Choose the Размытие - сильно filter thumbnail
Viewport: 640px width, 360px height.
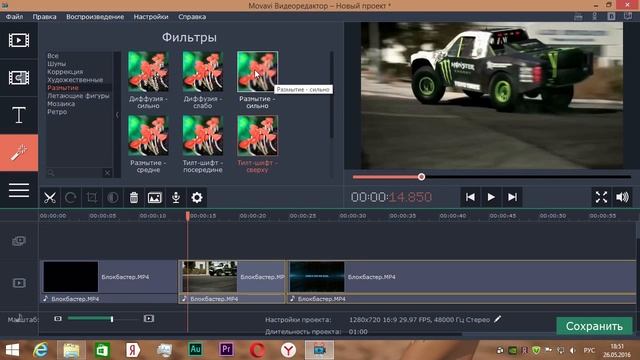tap(258, 71)
